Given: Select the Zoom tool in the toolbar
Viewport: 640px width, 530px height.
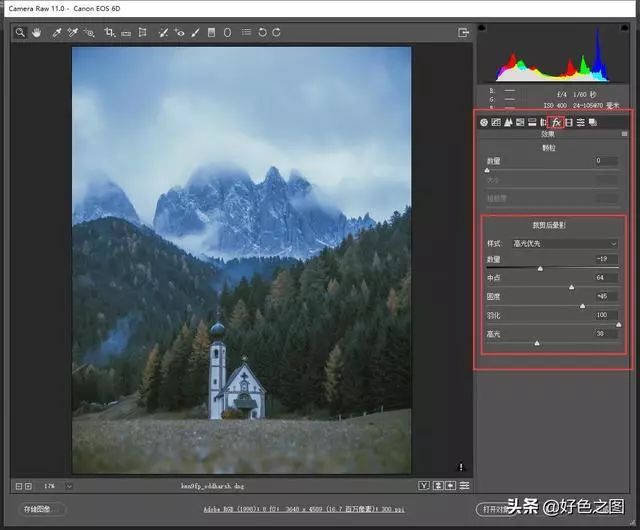Looking at the screenshot, I should tap(20, 32).
